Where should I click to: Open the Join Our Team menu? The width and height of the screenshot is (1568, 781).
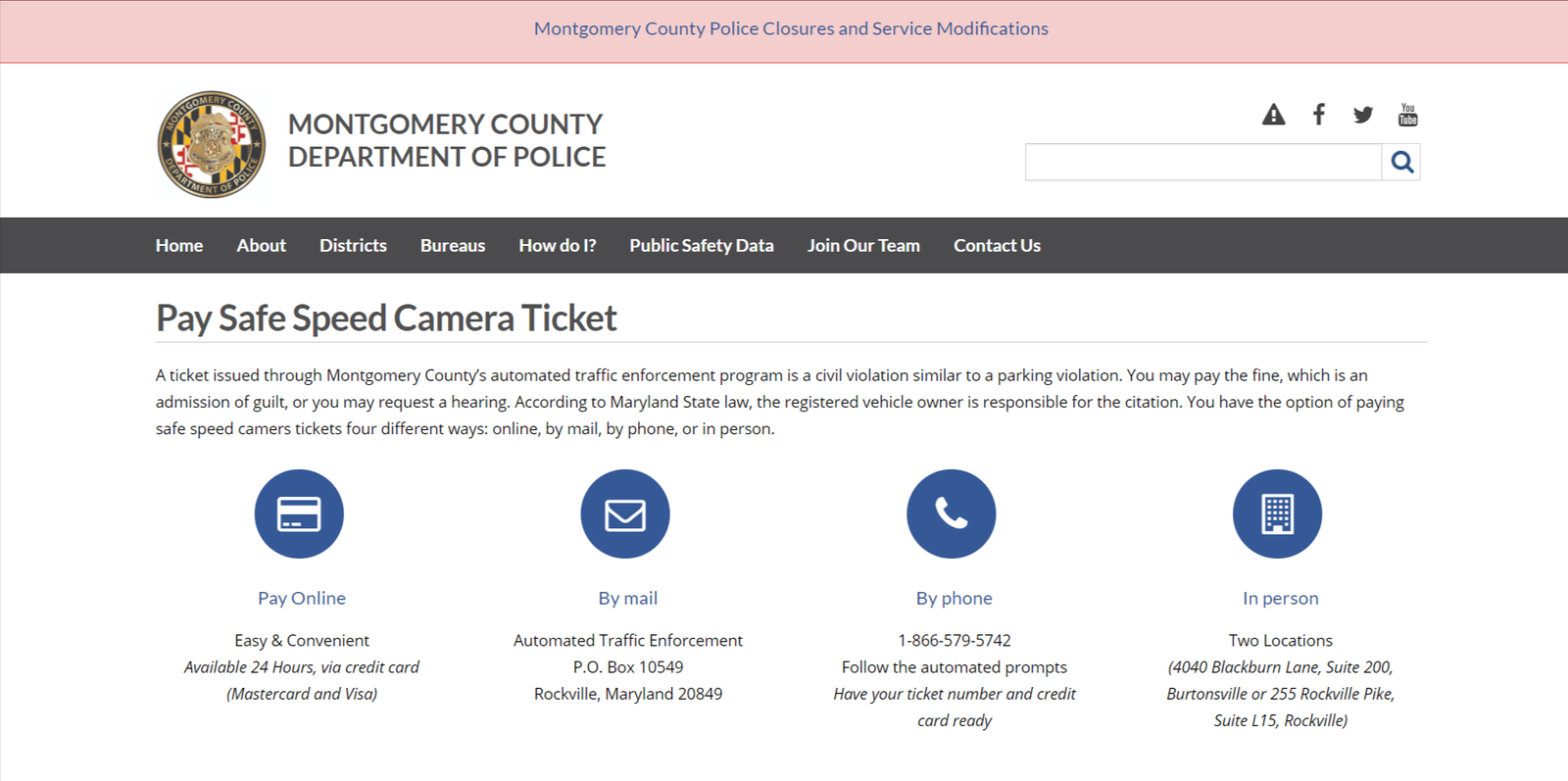(863, 245)
